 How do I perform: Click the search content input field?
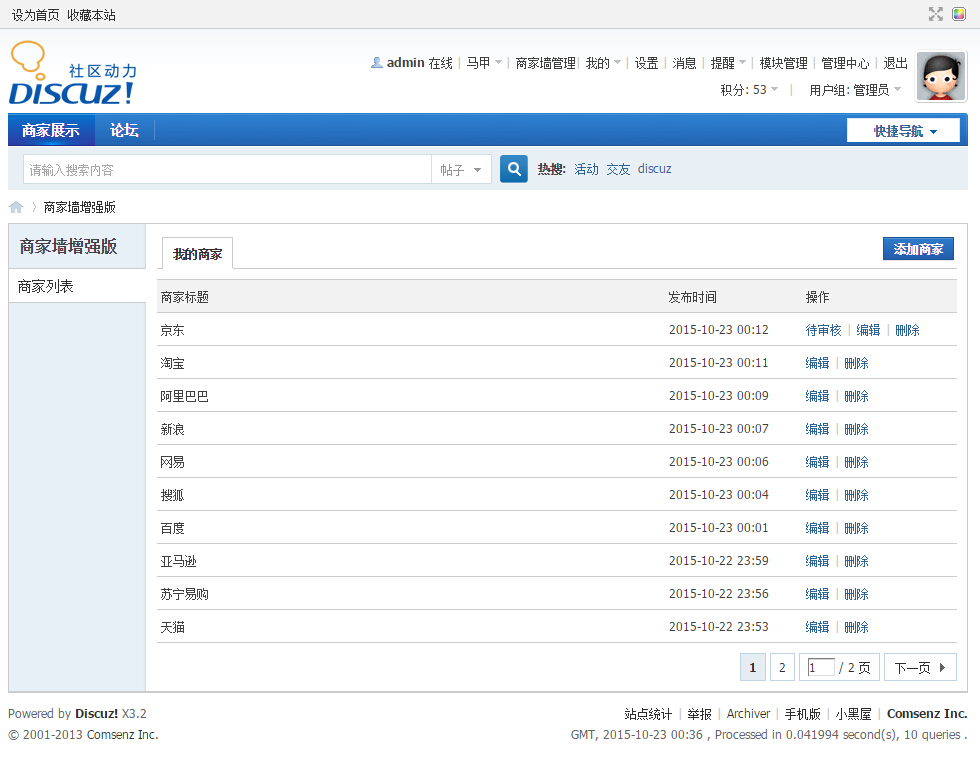pos(227,170)
